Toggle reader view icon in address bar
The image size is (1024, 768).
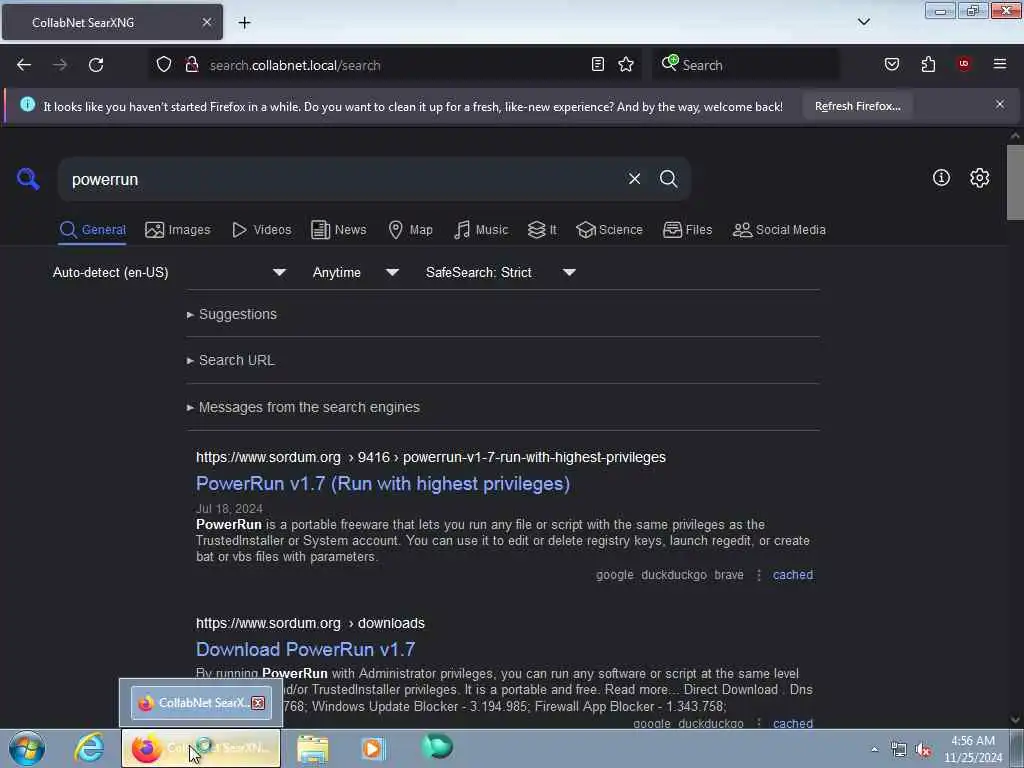pos(598,64)
